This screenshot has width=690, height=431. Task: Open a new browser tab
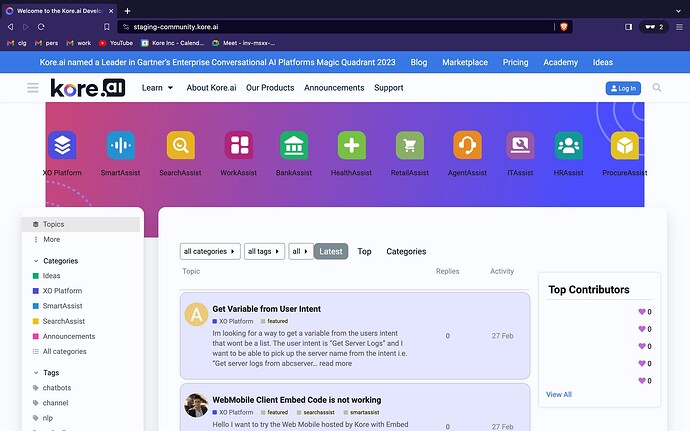pos(127,11)
